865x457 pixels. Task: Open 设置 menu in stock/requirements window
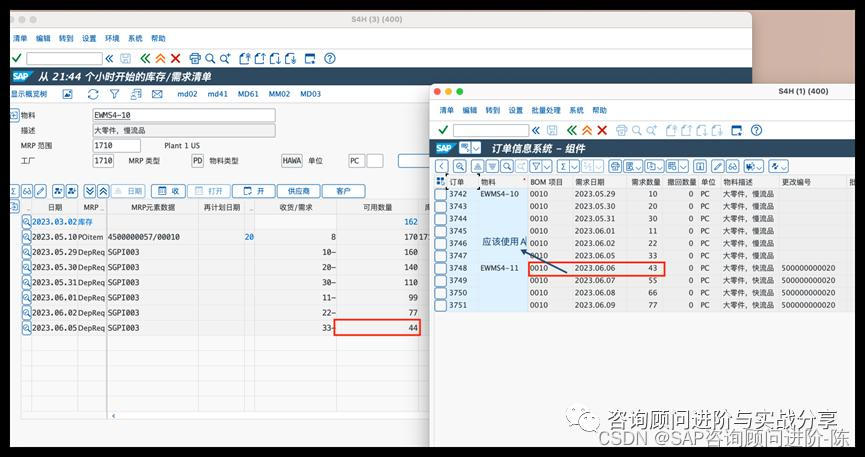(89, 39)
